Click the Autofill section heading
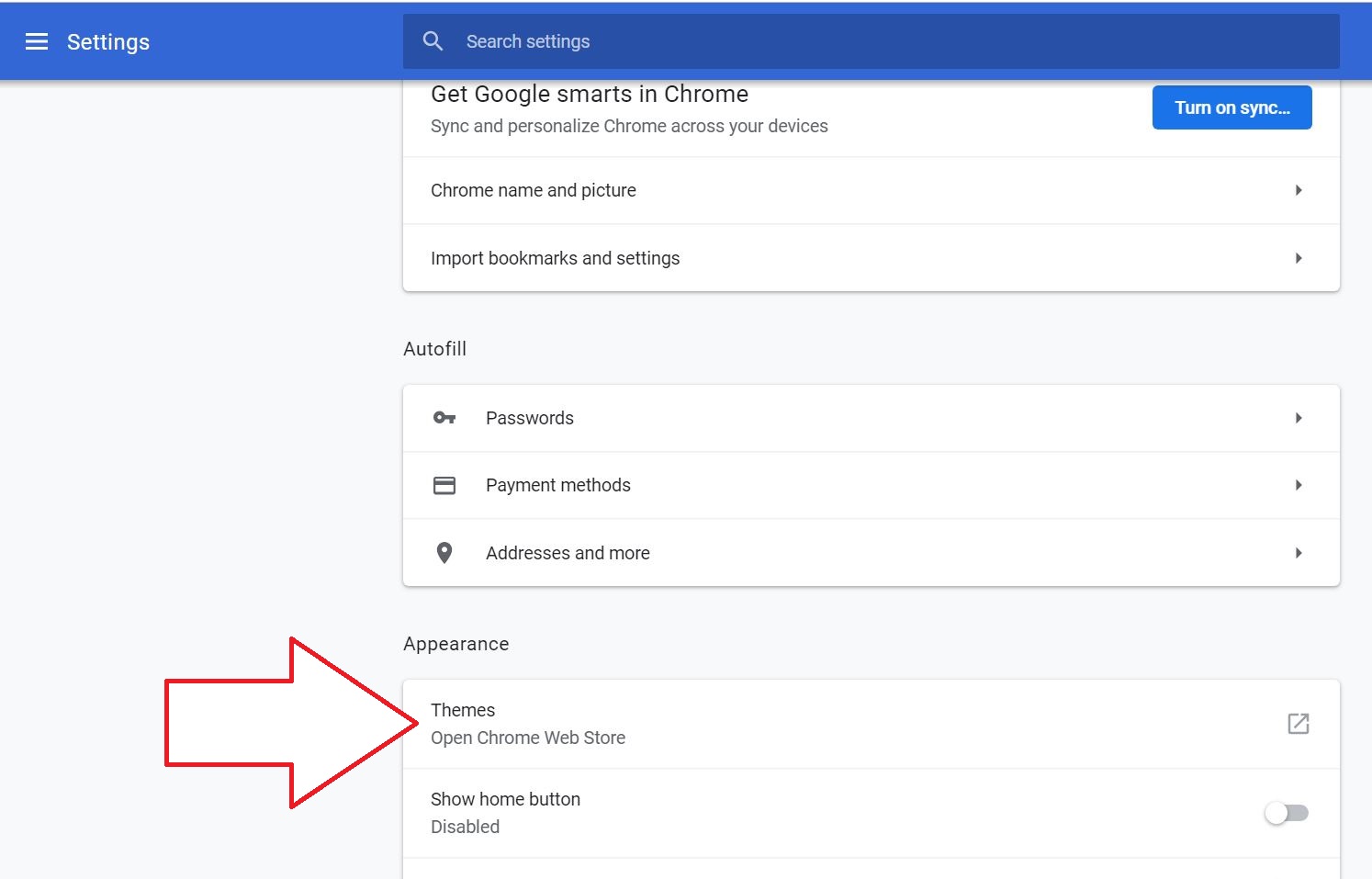This screenshot has width=1372, height=879. click(434, 349)
